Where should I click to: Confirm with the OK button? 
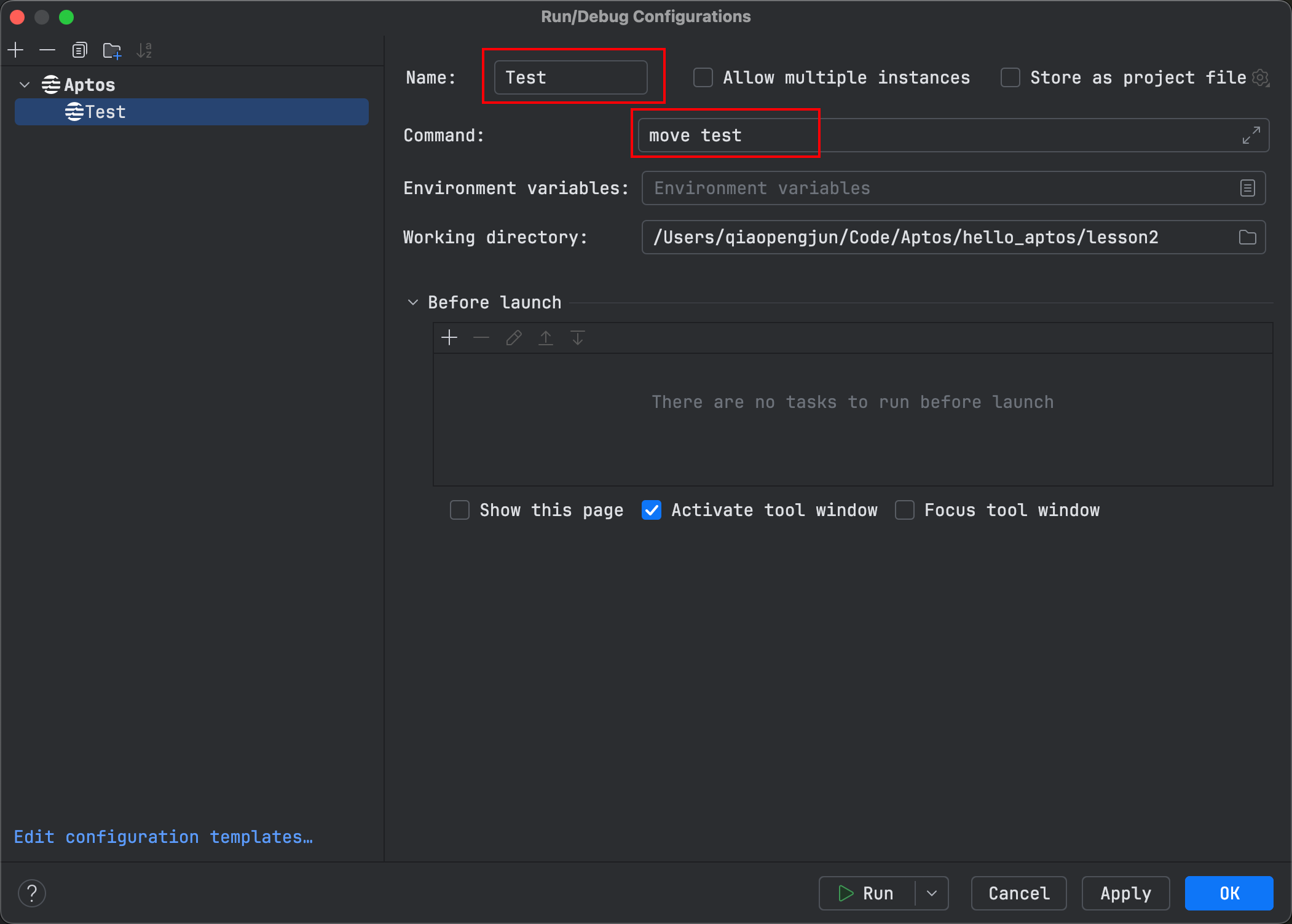pos(1229,893)
